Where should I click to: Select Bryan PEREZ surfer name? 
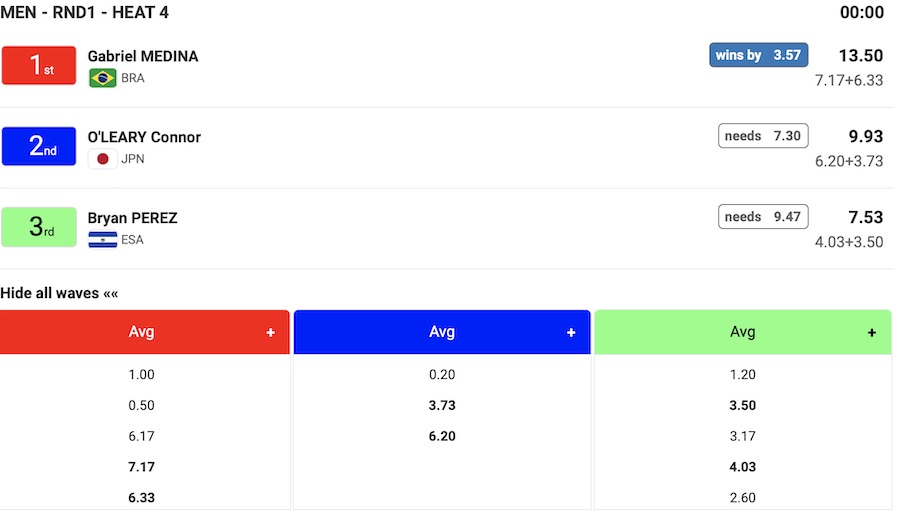click(x=133, y=218)
